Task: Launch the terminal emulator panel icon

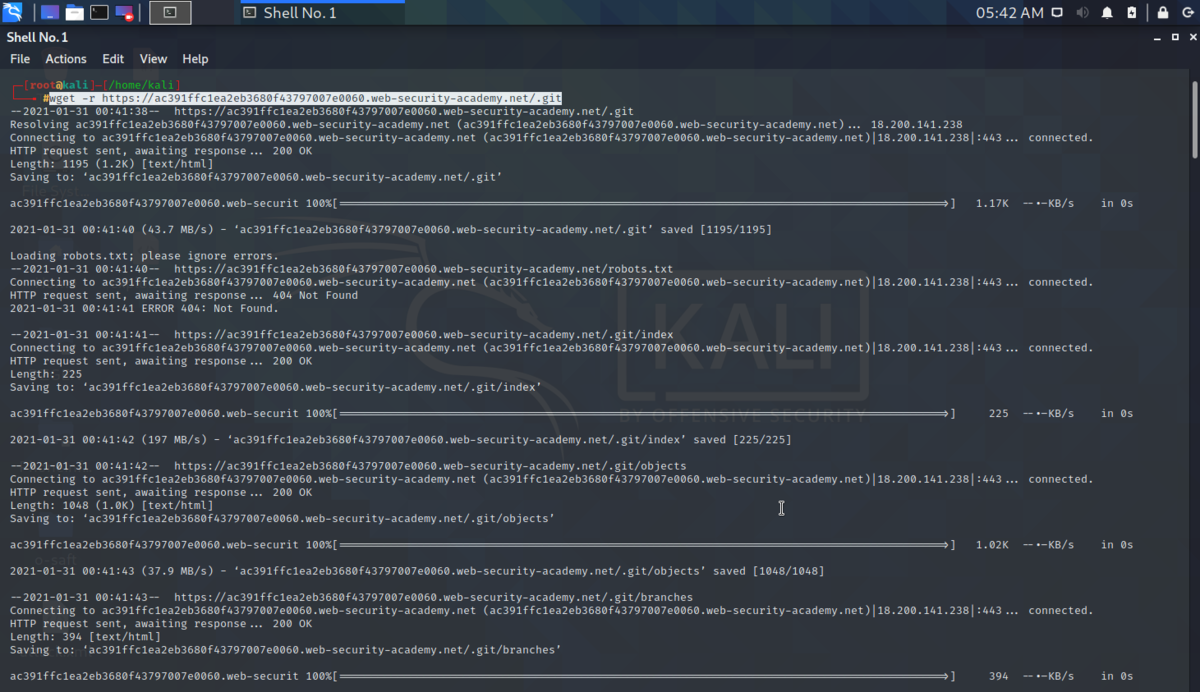Action: pyautogui.click(x=99, y=13)
